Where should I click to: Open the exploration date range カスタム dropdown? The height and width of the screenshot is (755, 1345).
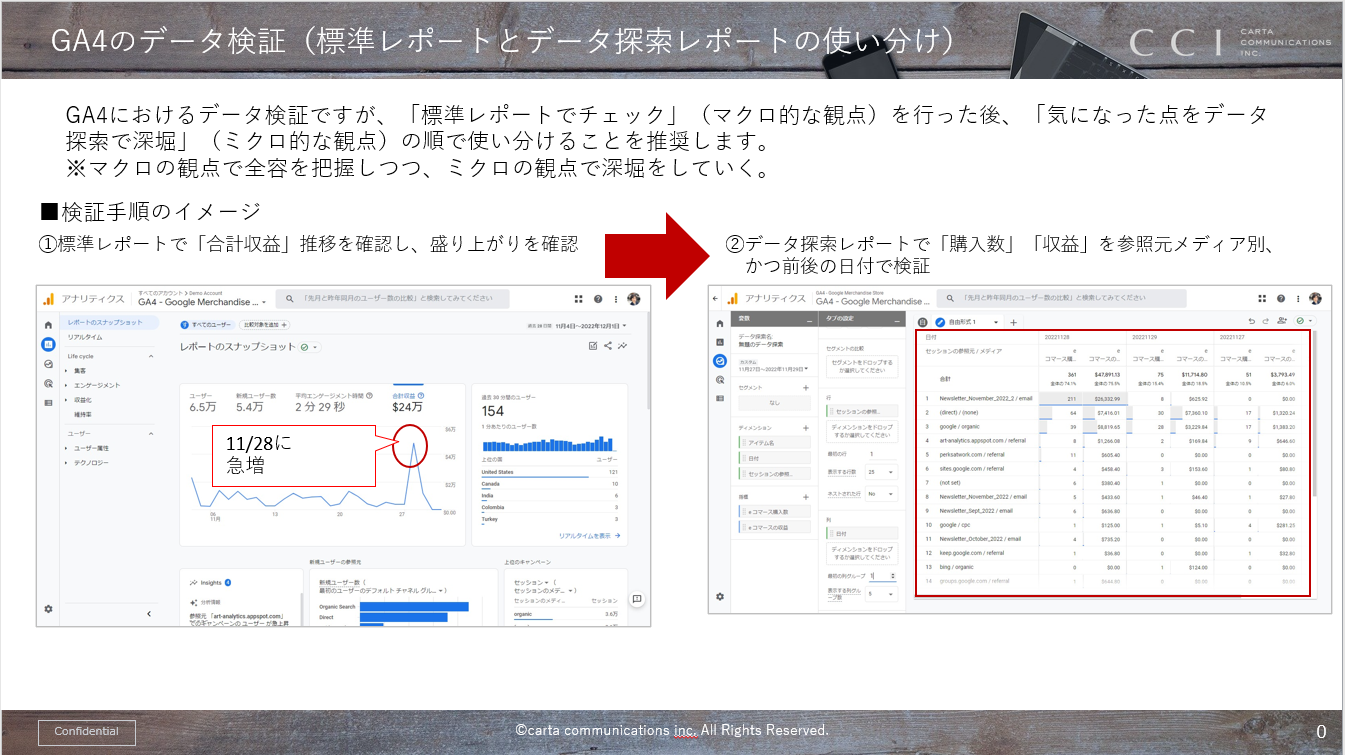(x=773, y=366)
